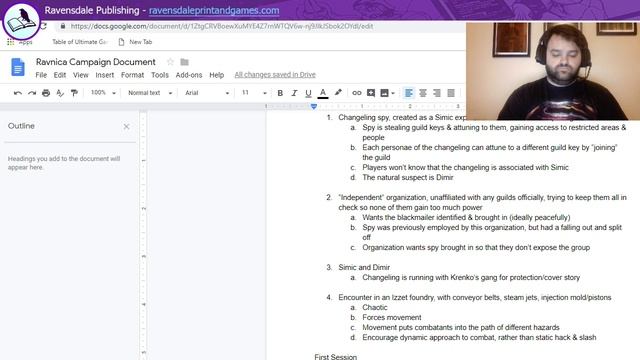This screenshot has height=360, width=640.
Task: Close the Outline panel
Action: pos(127,127)
